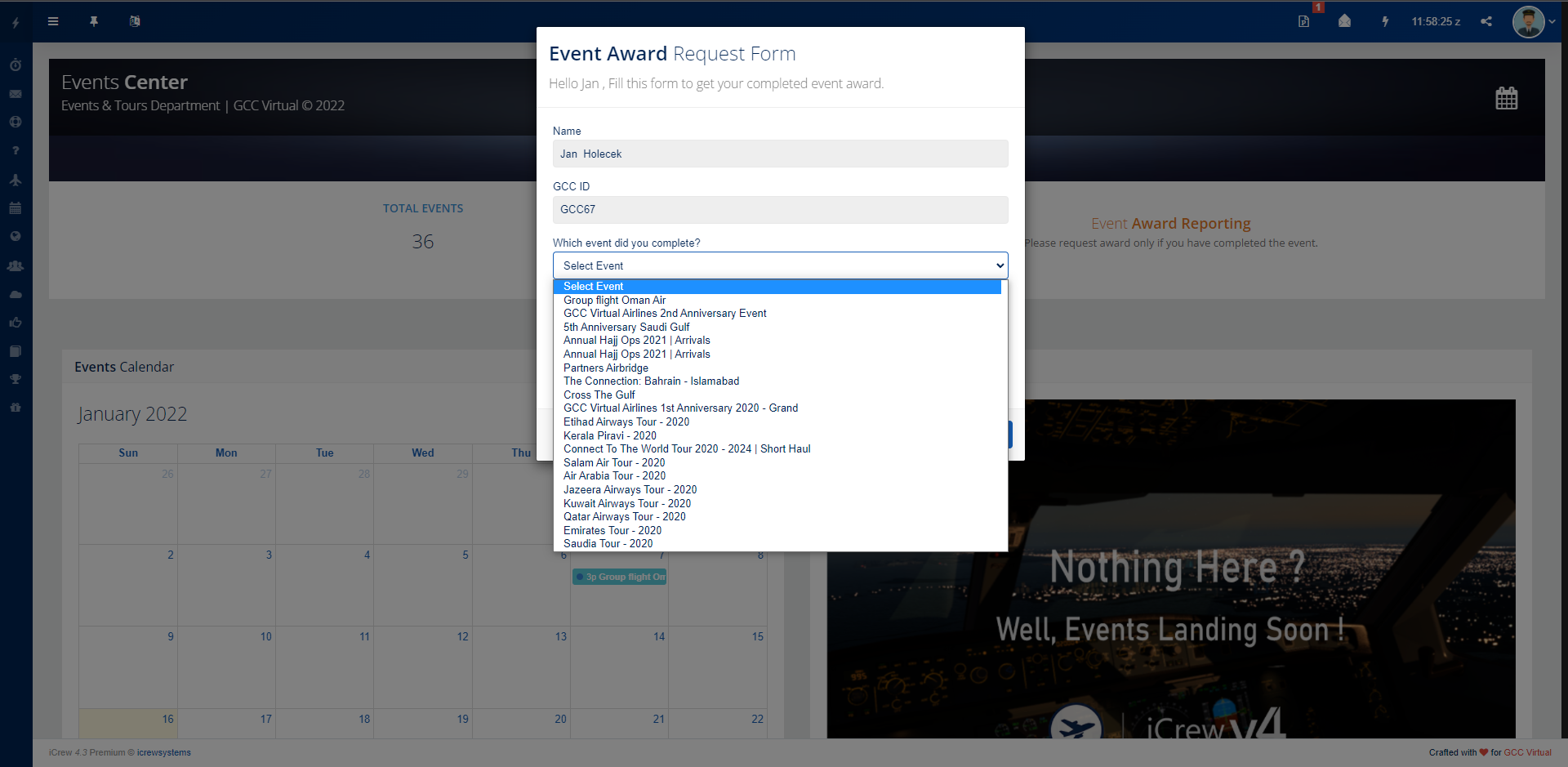Select 'Kerala Piravi - 2020' option

(777, 436)
